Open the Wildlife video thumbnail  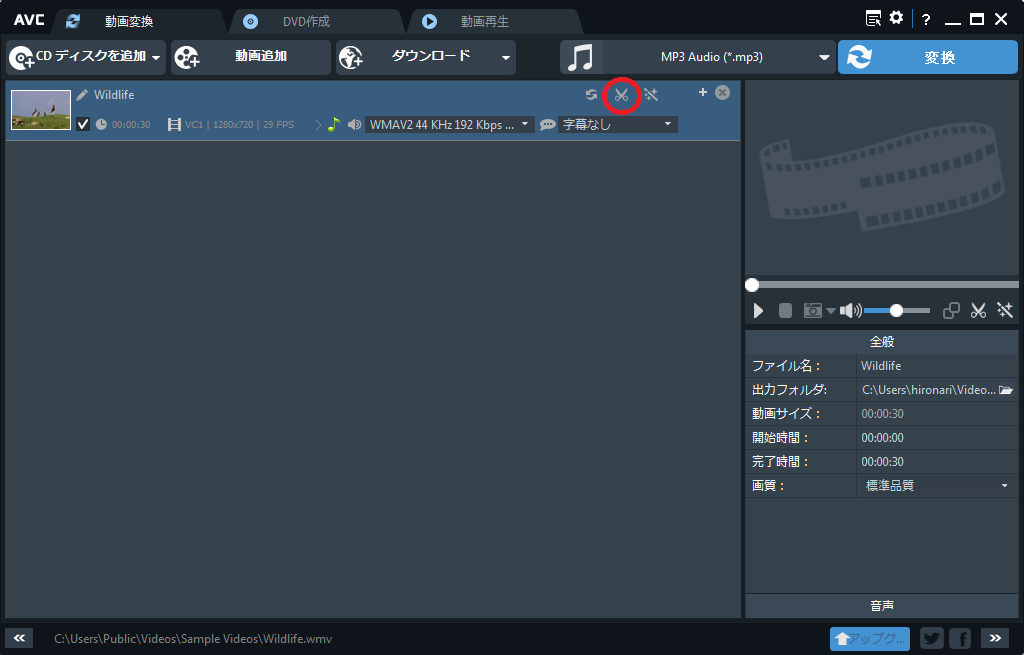click(x=41, y=110)
